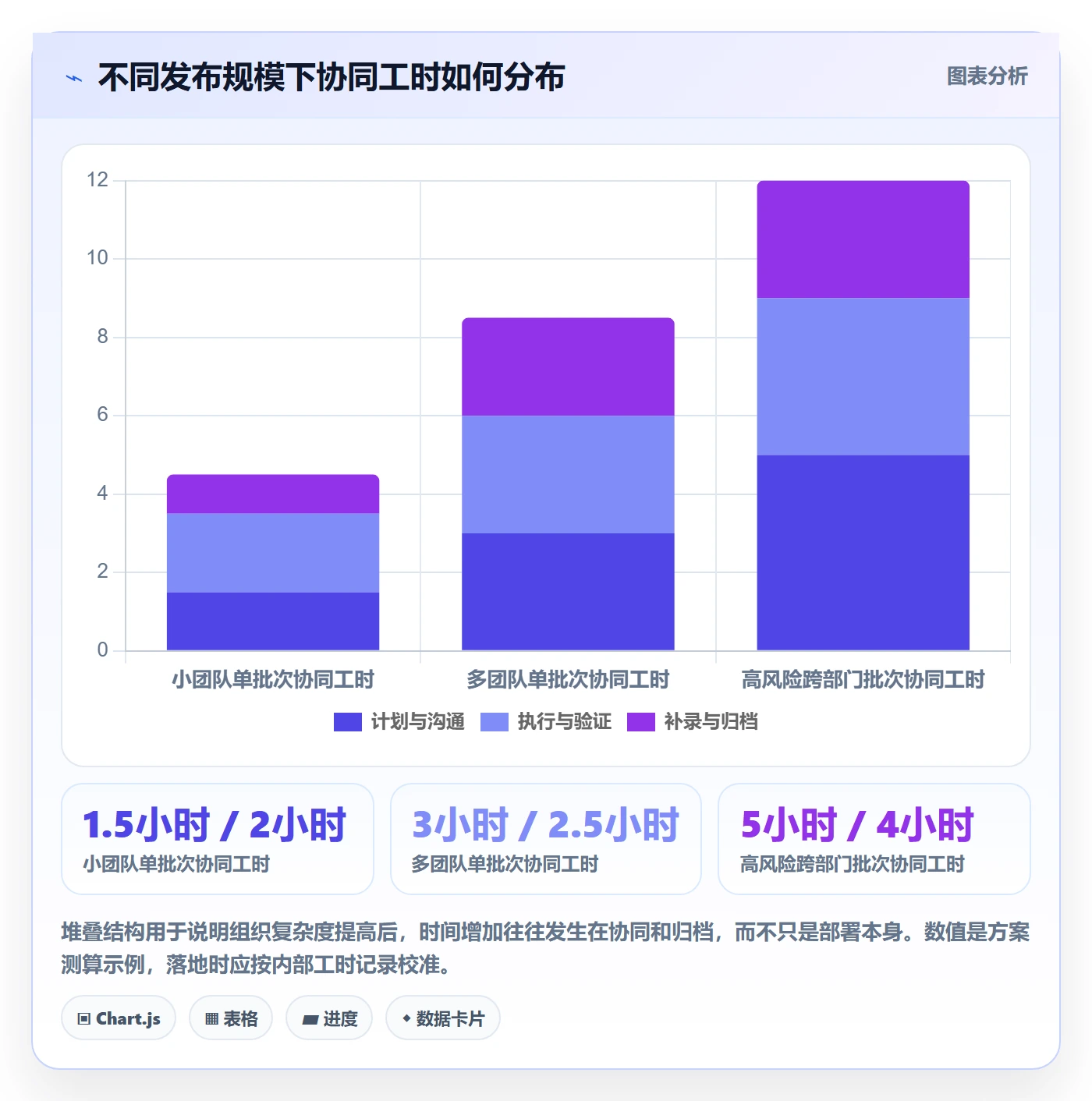
Task: Click the 计划与沟通 segment of the 小团队 bar
Action: point(273,621)
